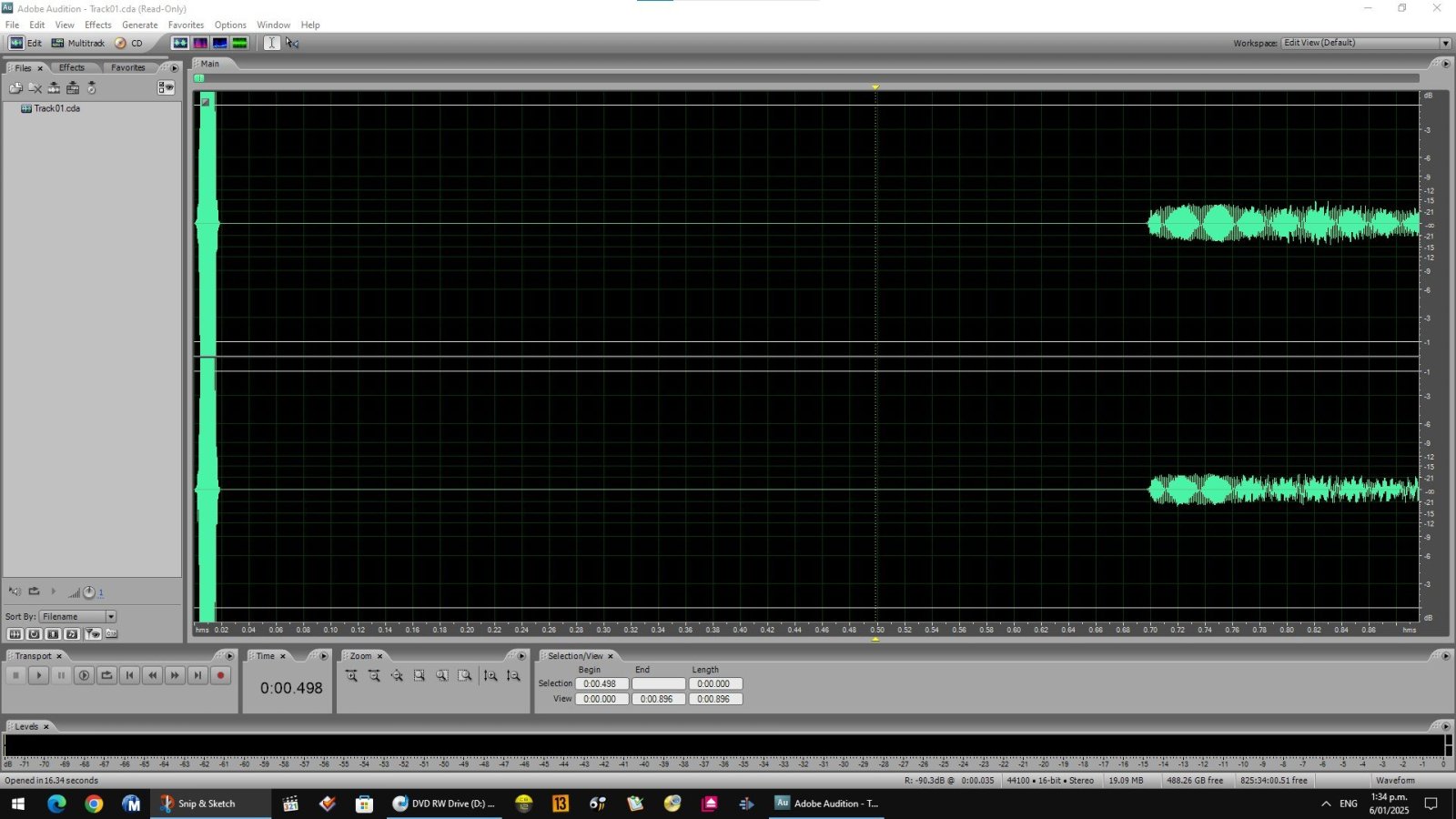Image resolution: width=1456 pixels, height=819 pixels.
Task: Click Zoom Out Full Both Axes icon
Action: (x=397, y=675)
